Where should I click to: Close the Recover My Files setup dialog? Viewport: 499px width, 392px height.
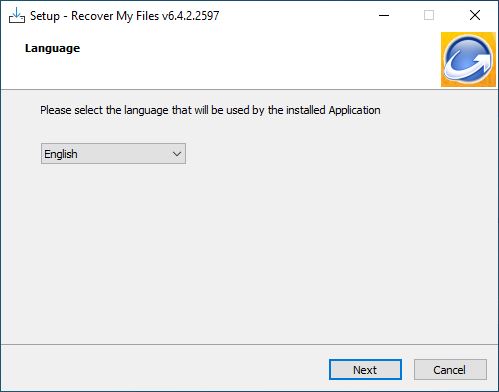pyautogui.click(x=475, y=15)
